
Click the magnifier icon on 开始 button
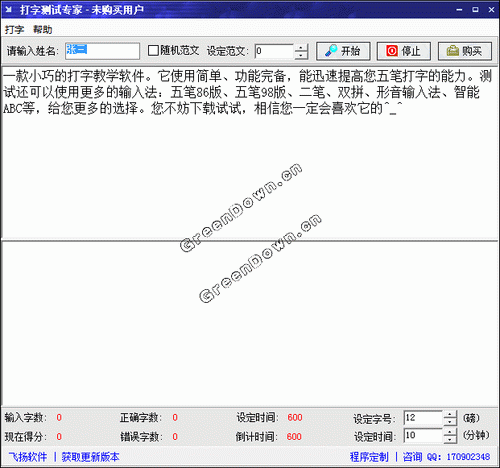[x=331, y=51]
